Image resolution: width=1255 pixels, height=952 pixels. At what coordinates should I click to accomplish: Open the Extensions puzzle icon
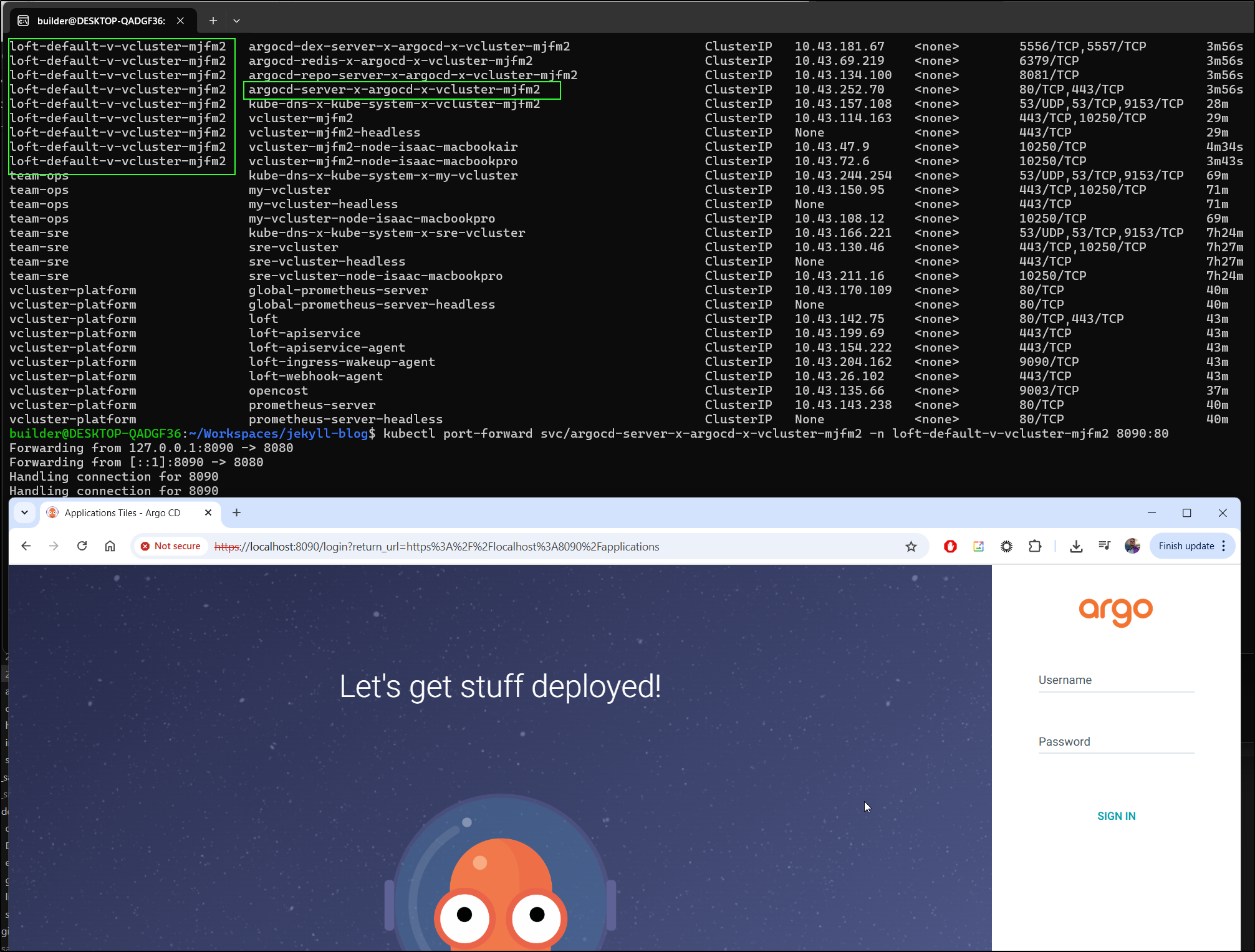click(1035, 546)
